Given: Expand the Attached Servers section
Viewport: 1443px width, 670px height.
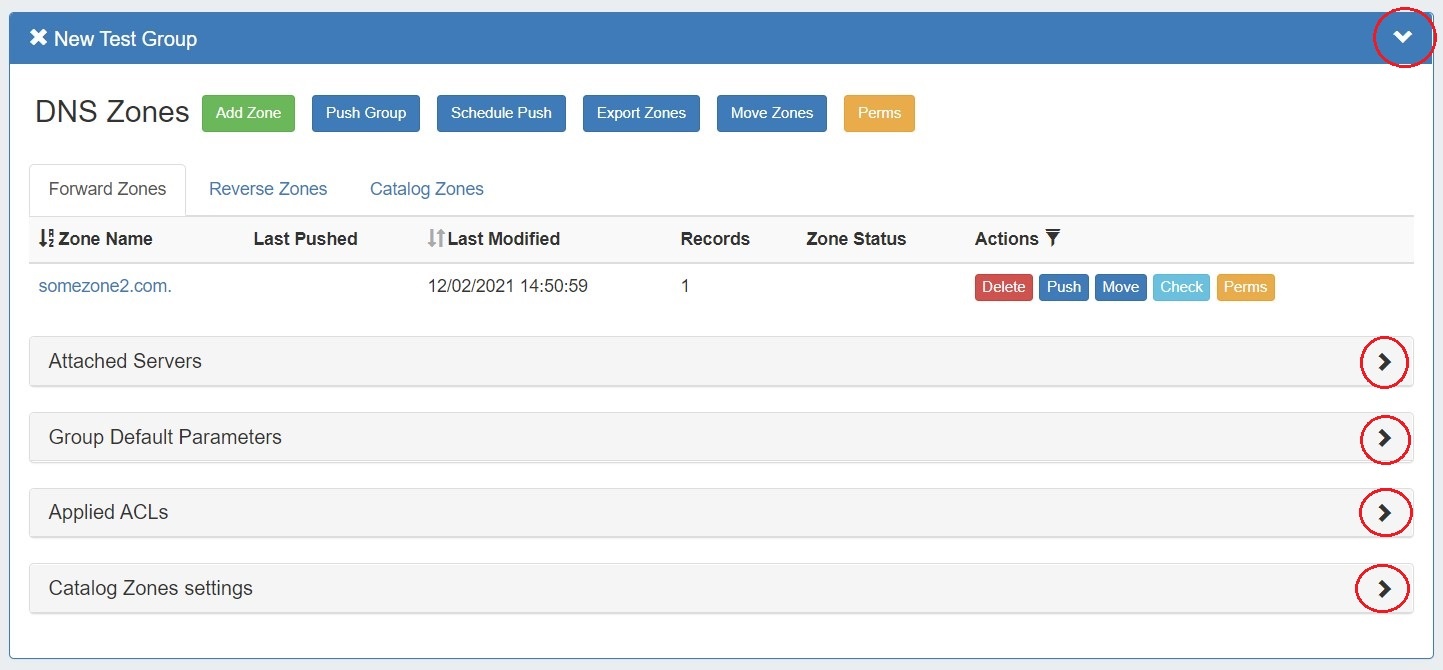Looking at the screenshot, I should coord(1384,362).
